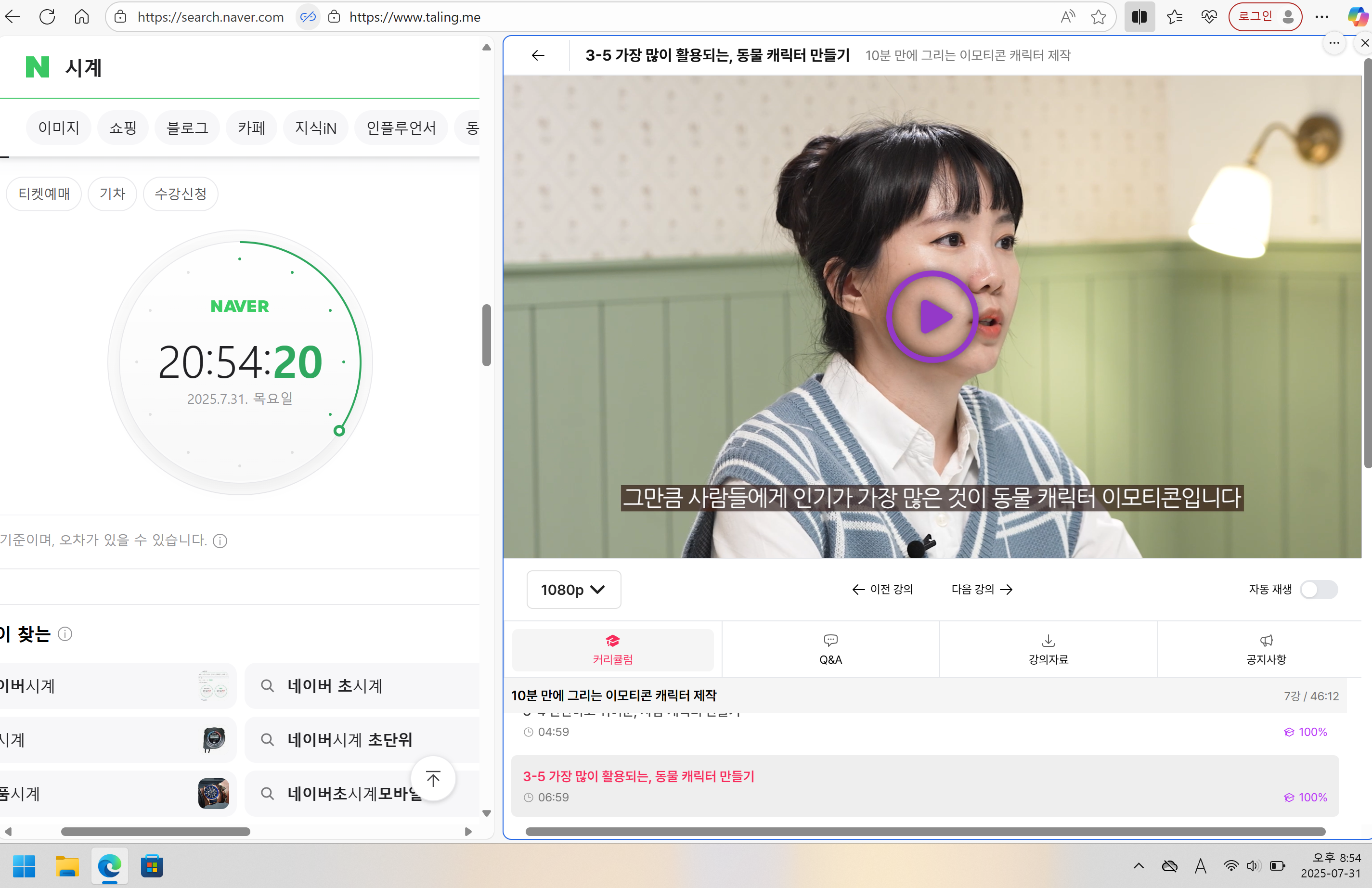Select the 커리큘럼 curriculum section
This screenshot has width=1372, height=888.
613,649
